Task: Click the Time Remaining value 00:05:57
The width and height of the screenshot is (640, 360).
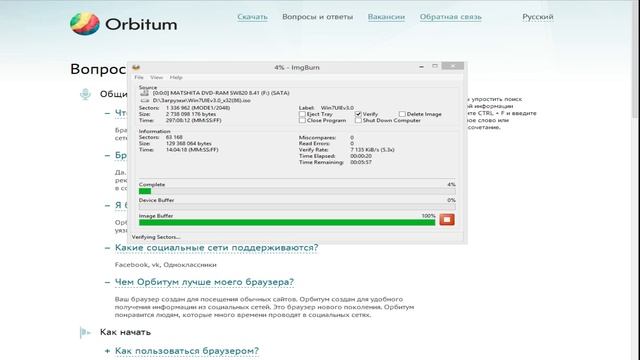Action: [x=361, y=162]
